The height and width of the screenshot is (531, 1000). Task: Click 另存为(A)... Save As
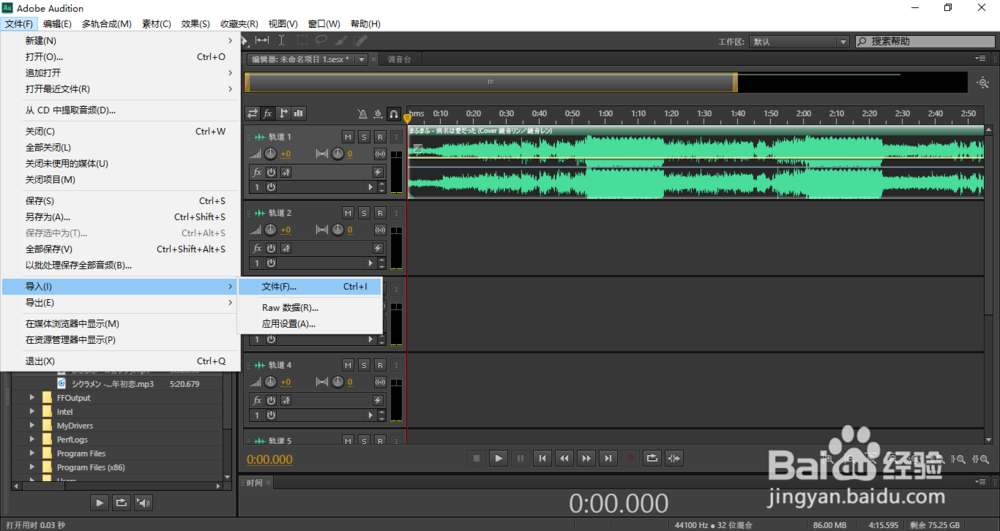[121, 217]
